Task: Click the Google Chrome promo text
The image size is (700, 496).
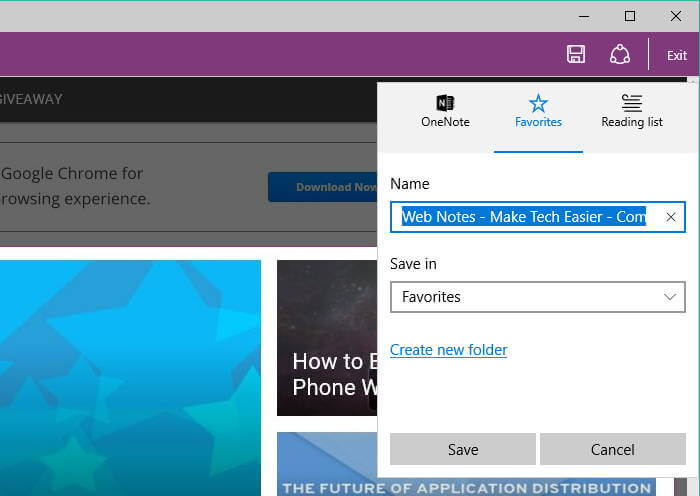Action: 75,186
